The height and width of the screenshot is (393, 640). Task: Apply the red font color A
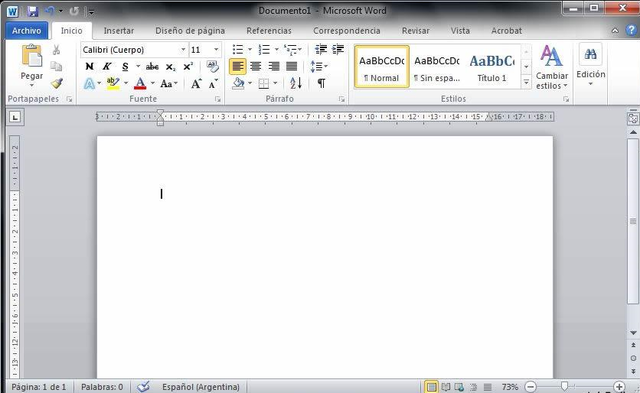point(140,84)
